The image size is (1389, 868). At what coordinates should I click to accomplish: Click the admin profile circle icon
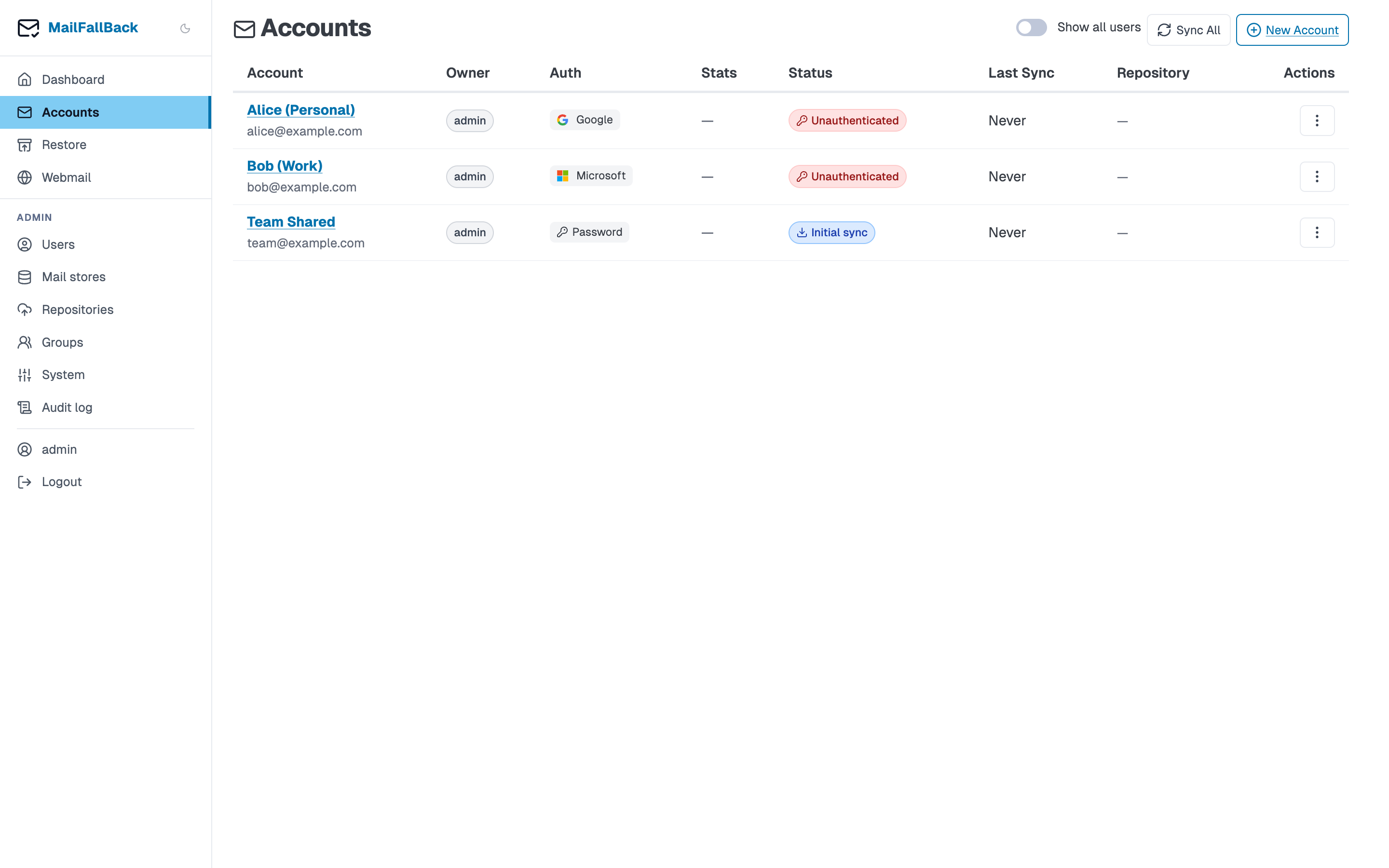25,449
